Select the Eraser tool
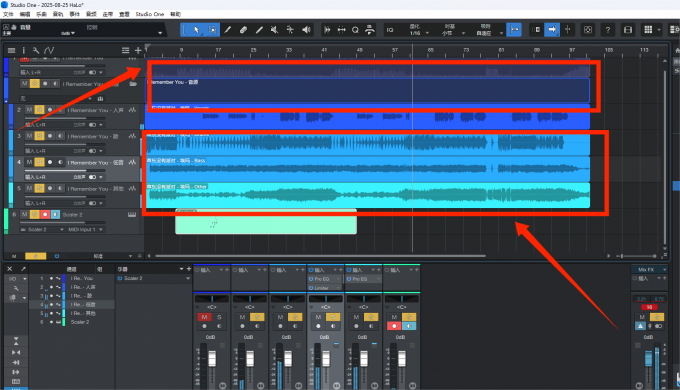 click(243, 29)
